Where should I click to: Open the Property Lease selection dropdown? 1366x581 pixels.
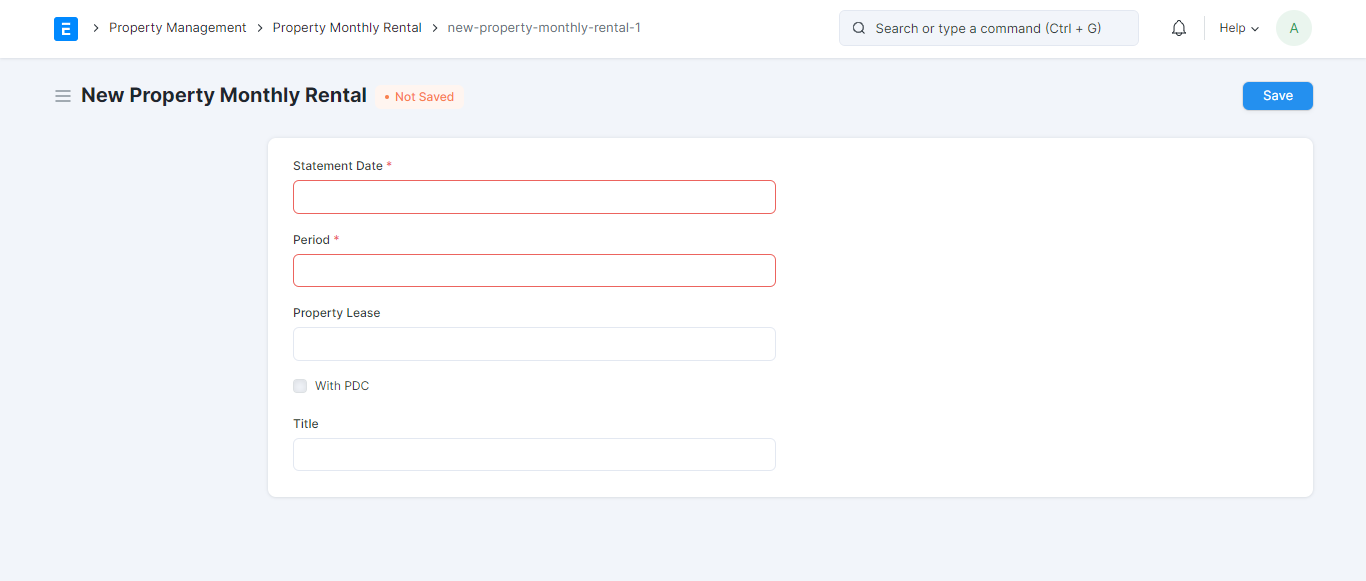click(x=534, y=343)
